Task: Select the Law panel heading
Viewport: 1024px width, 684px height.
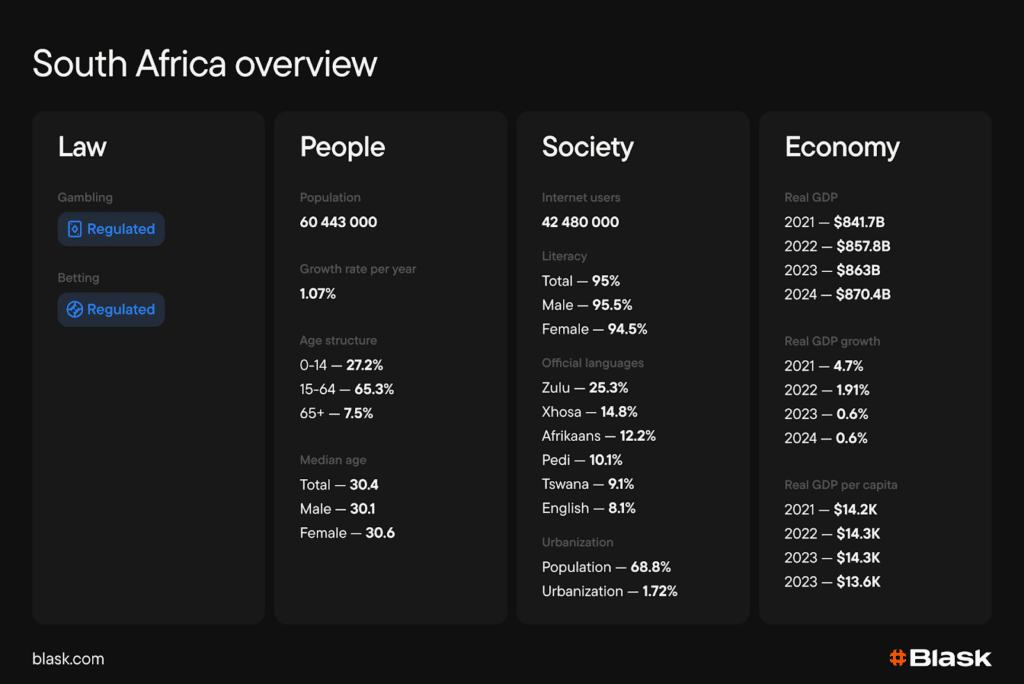Action: (x=82, y=147)
